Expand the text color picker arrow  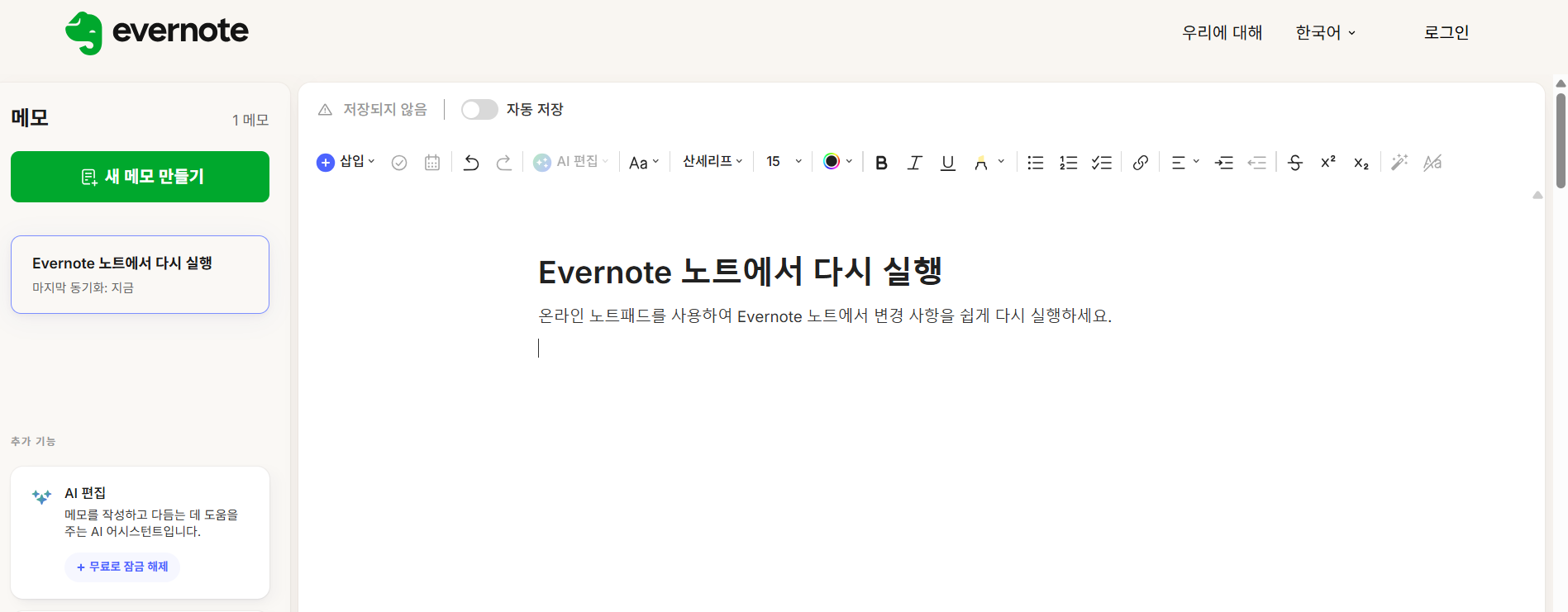point(849,161)
